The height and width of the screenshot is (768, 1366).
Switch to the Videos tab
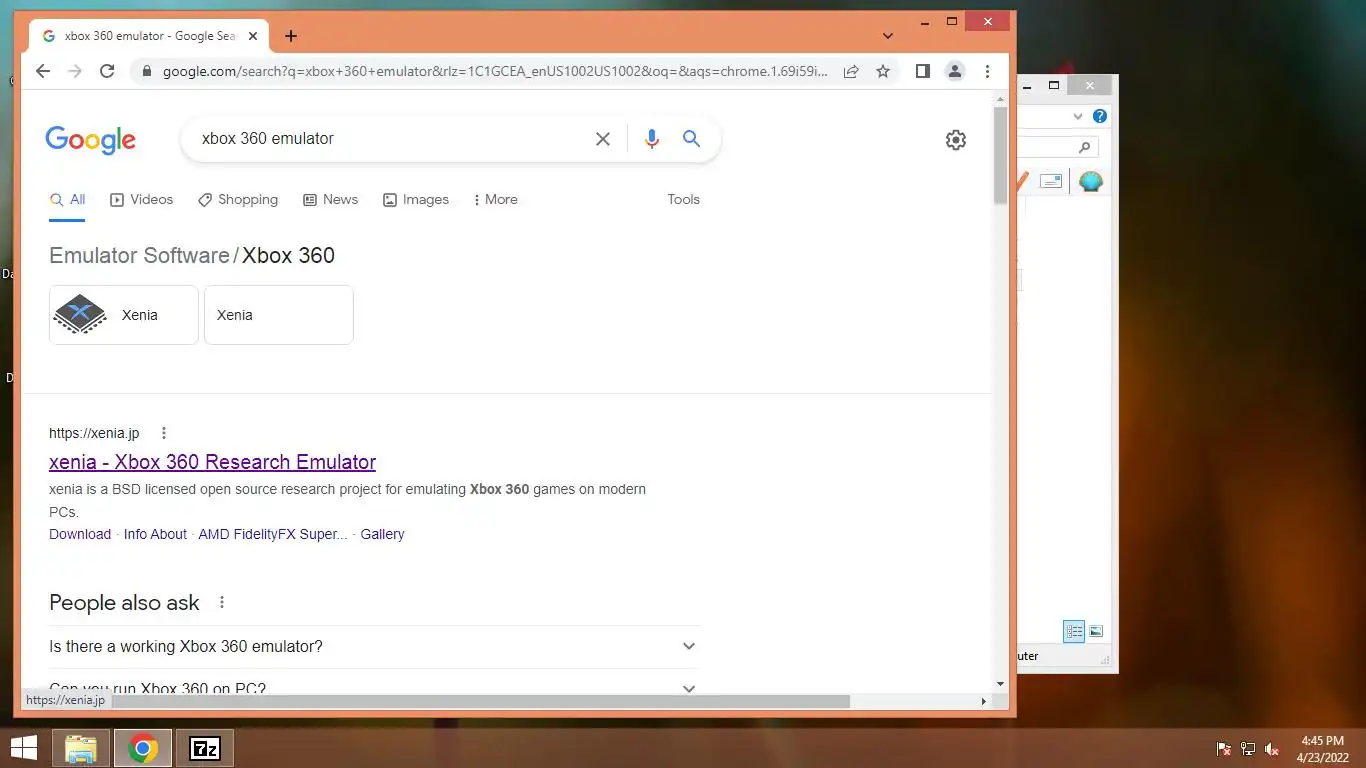(x=141, y=200)
